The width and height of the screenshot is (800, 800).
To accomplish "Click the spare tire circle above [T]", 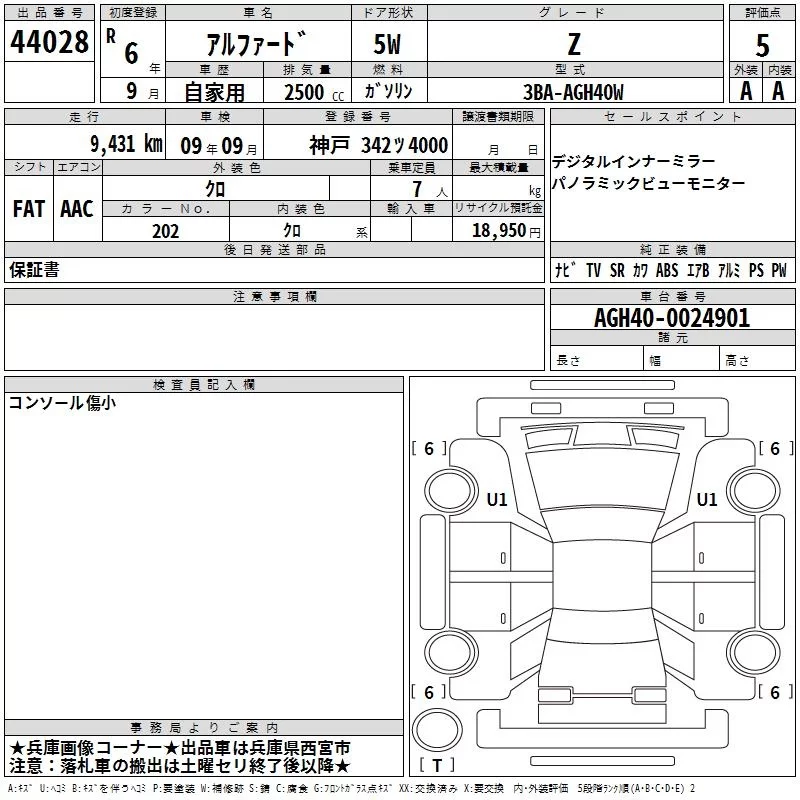I will click(x=437, y=730).
